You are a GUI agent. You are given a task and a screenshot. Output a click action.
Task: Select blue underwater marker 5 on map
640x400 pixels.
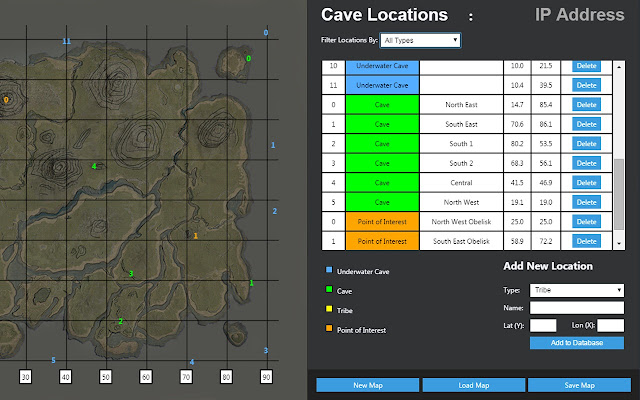(53, 360)
